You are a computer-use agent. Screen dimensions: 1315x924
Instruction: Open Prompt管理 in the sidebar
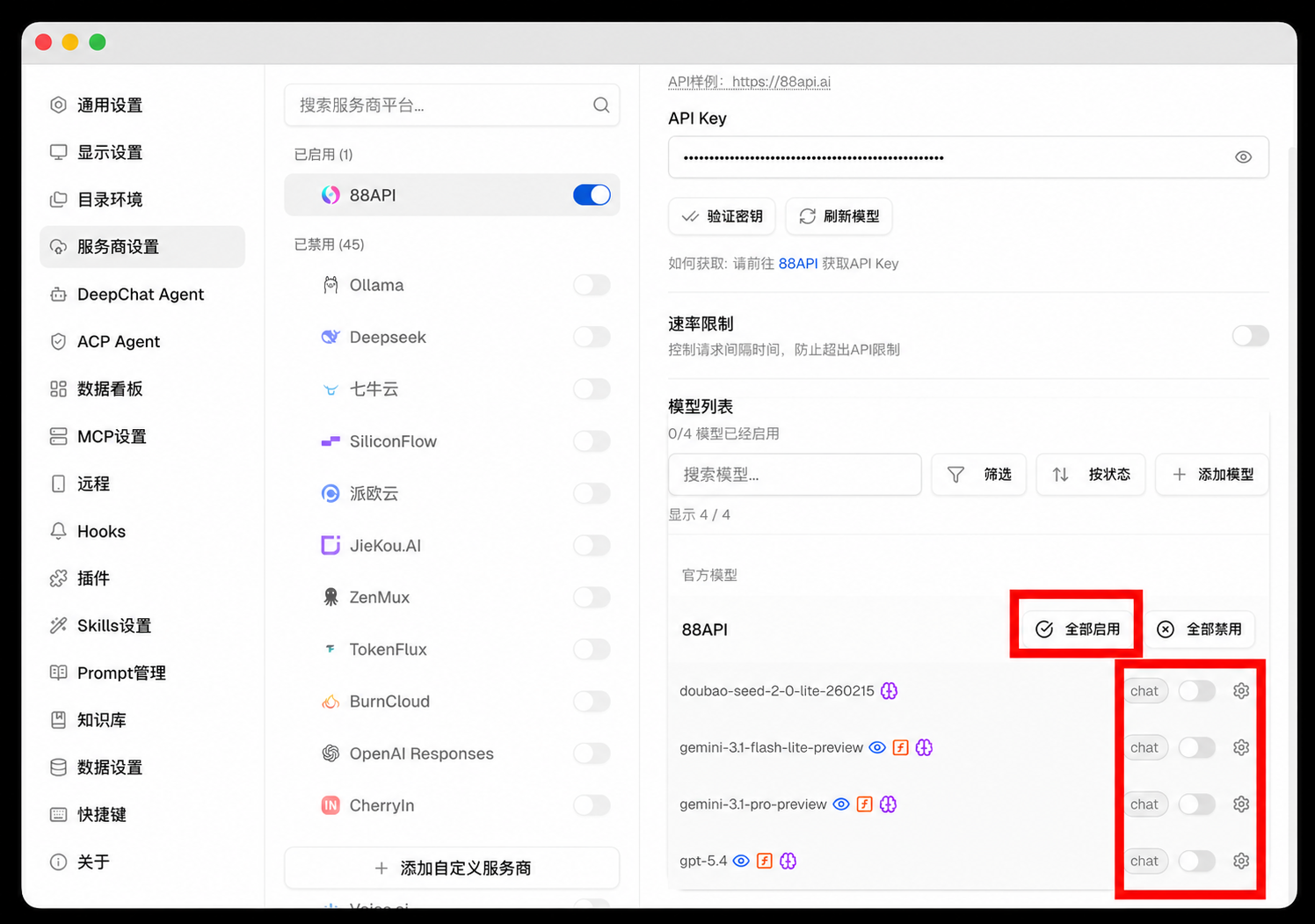(x=142, y=673)
